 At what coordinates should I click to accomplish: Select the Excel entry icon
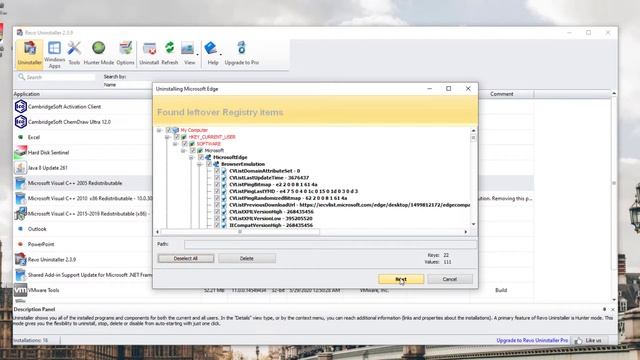pos(20,137)
